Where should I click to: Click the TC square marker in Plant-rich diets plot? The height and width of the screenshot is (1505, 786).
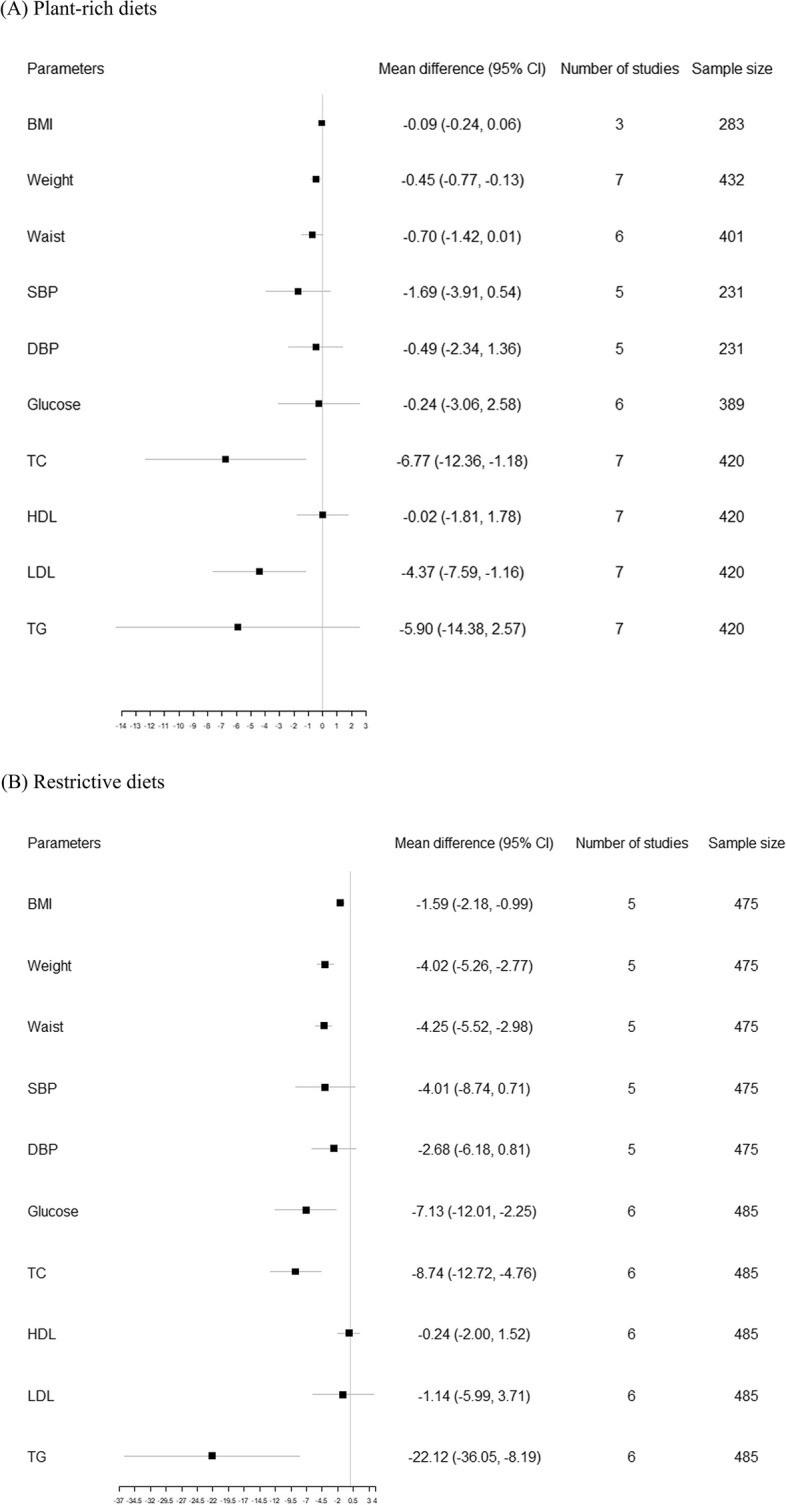[x=225, y=459]
